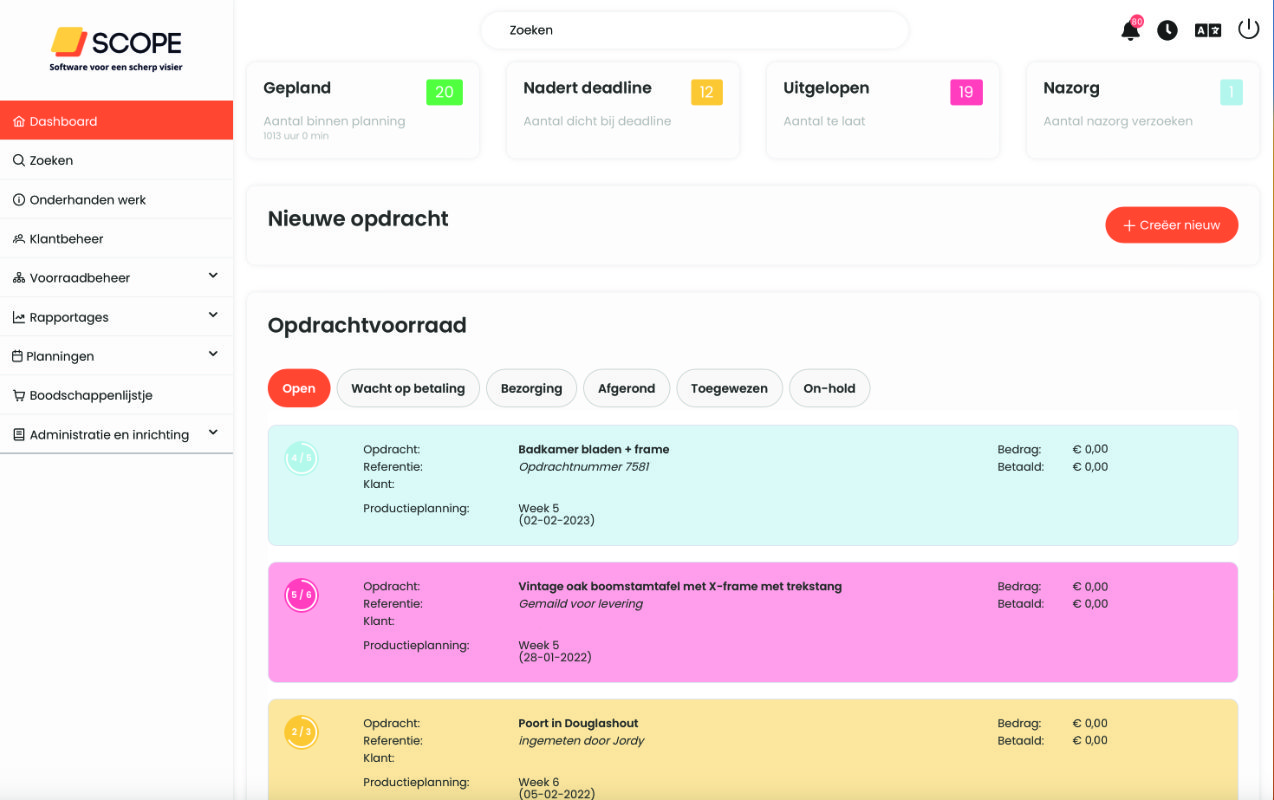The height and width of the screenshot is (800, 1274).
Task: Open Klantbeheer in the sidebar
Action: (66, 239)
